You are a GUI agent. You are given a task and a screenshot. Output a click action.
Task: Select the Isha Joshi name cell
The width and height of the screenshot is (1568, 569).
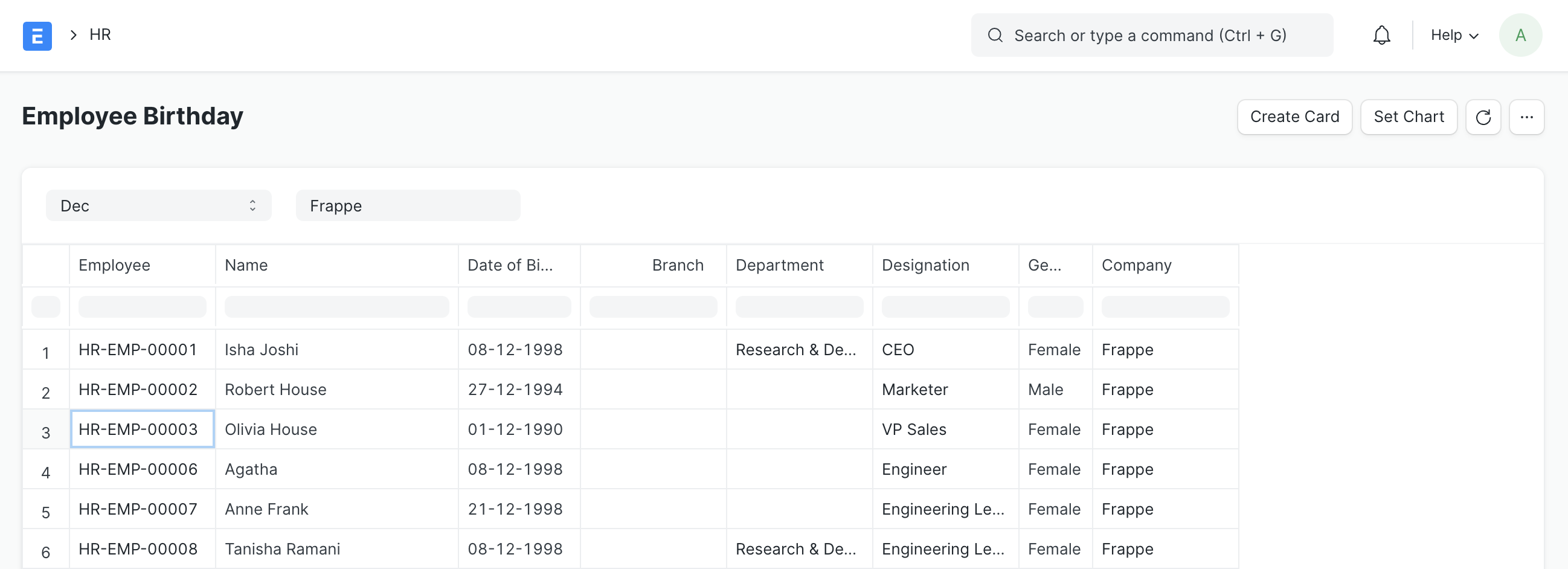(336, 350)
